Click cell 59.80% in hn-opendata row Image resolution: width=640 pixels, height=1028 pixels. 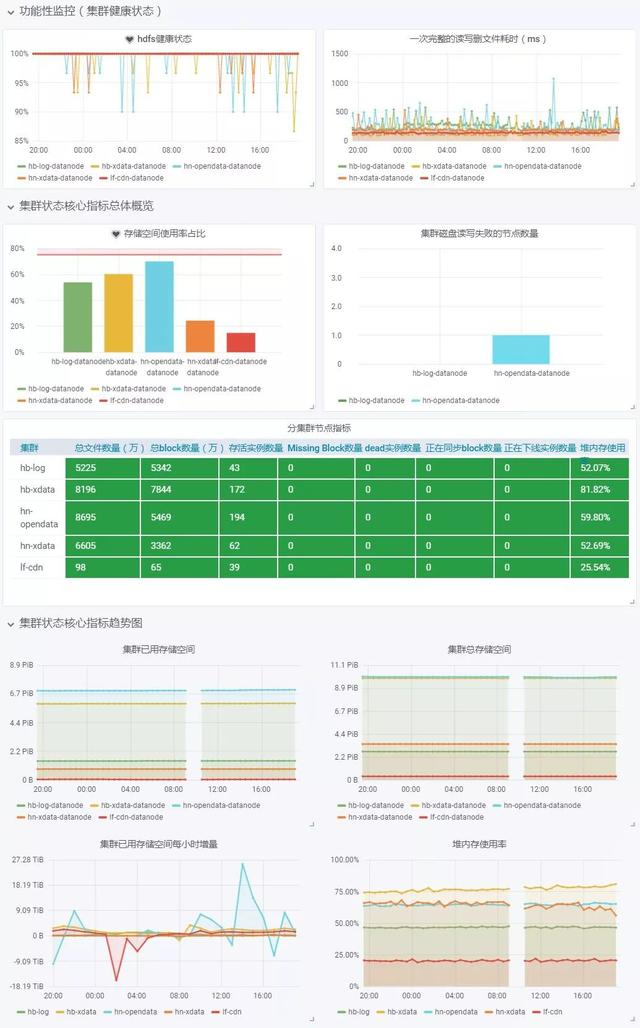point(599,517)
